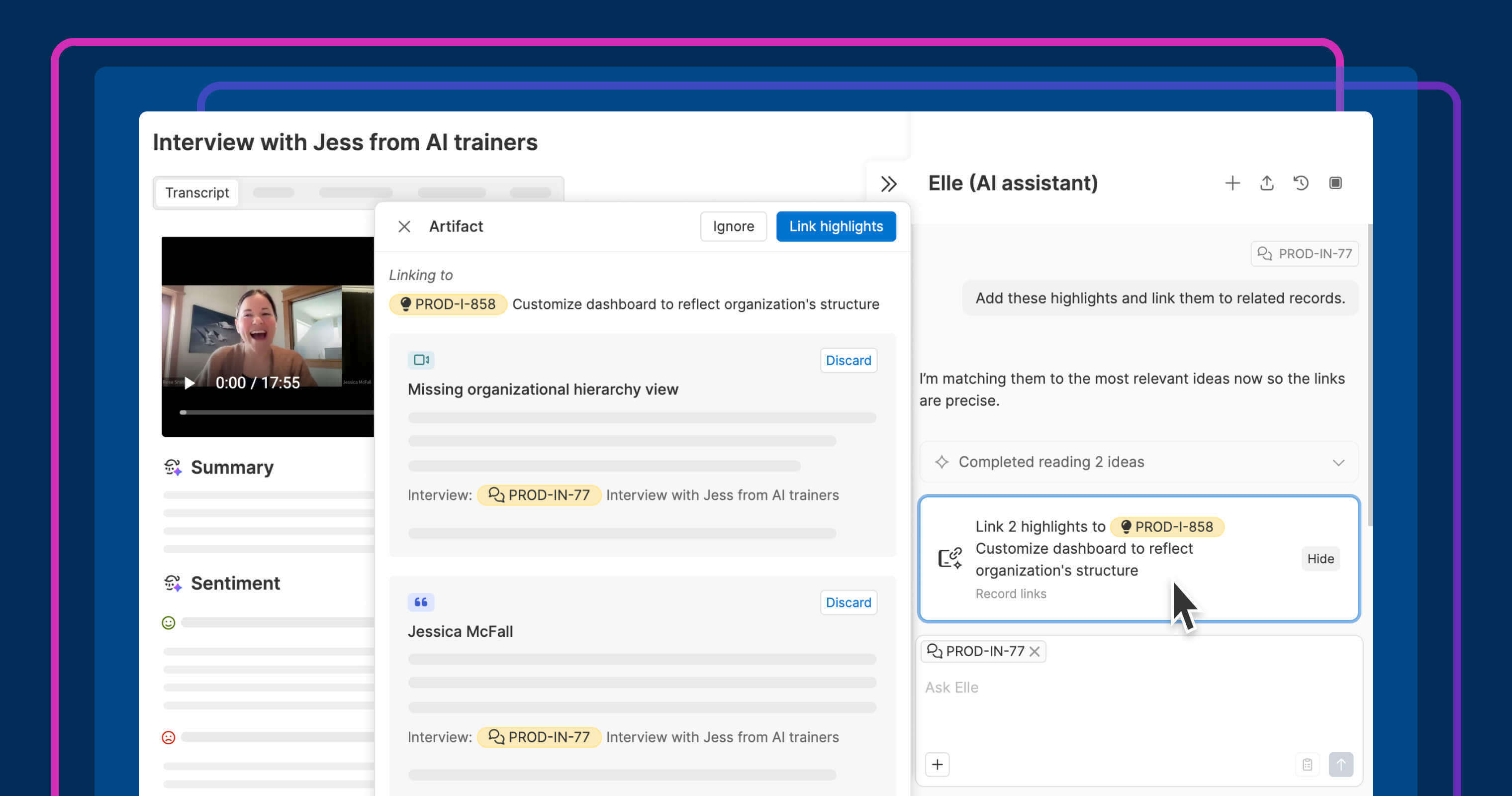This screenshot has width=1512, height=796.
Task: Select the Transcript tab
Action: pos(196,193)
